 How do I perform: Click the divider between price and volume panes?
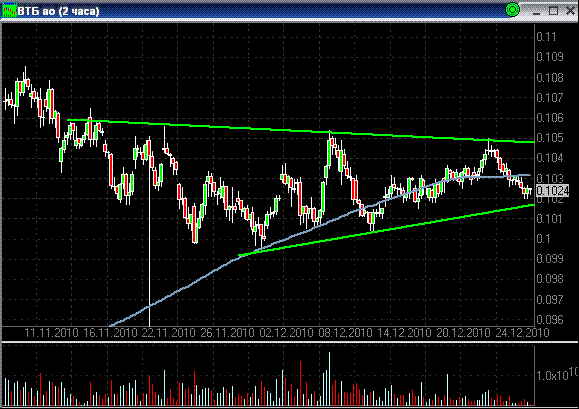[x=290, y=342]
